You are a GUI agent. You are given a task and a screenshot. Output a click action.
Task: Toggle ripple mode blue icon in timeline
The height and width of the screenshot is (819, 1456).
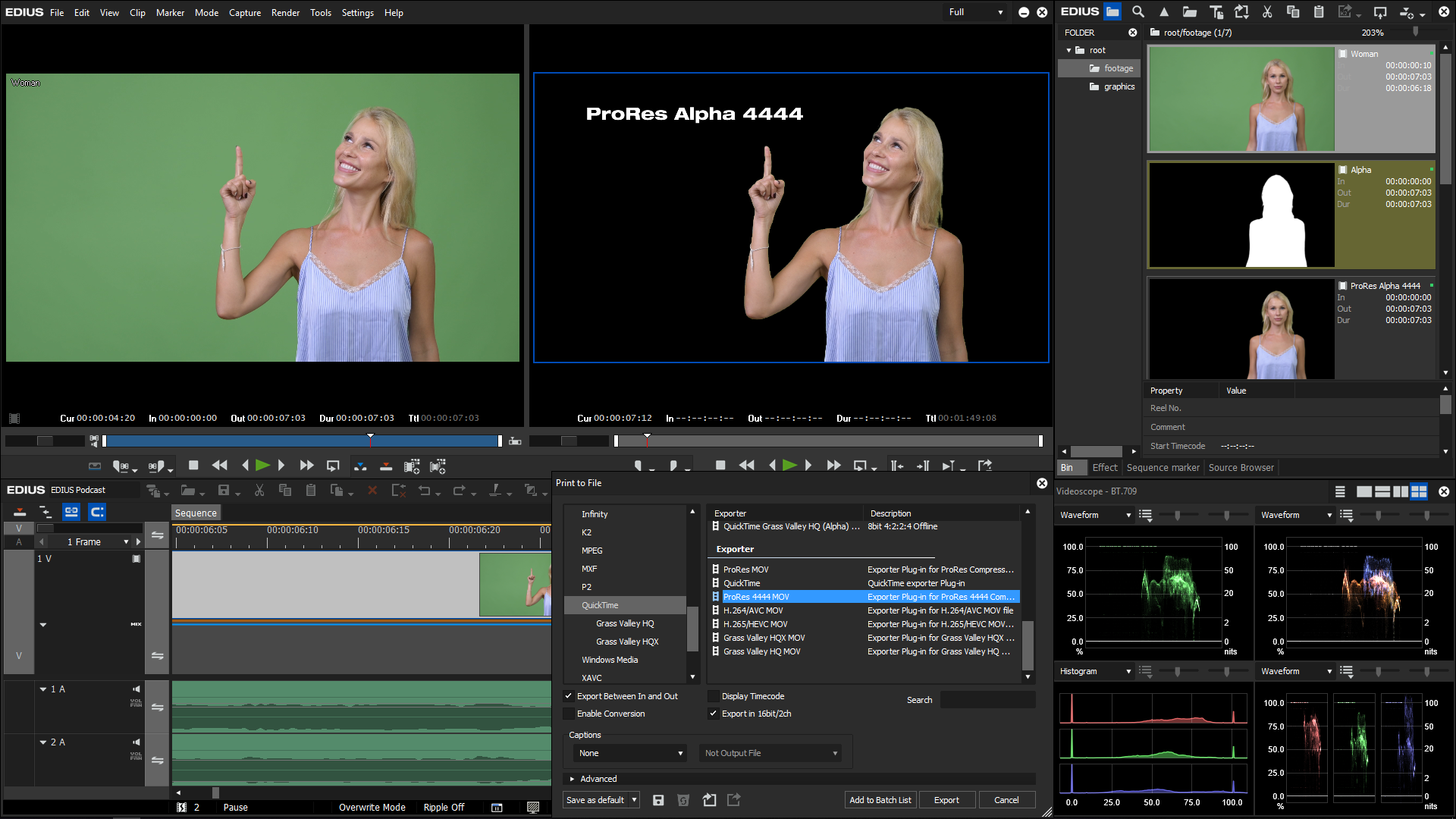click(97, 512)
